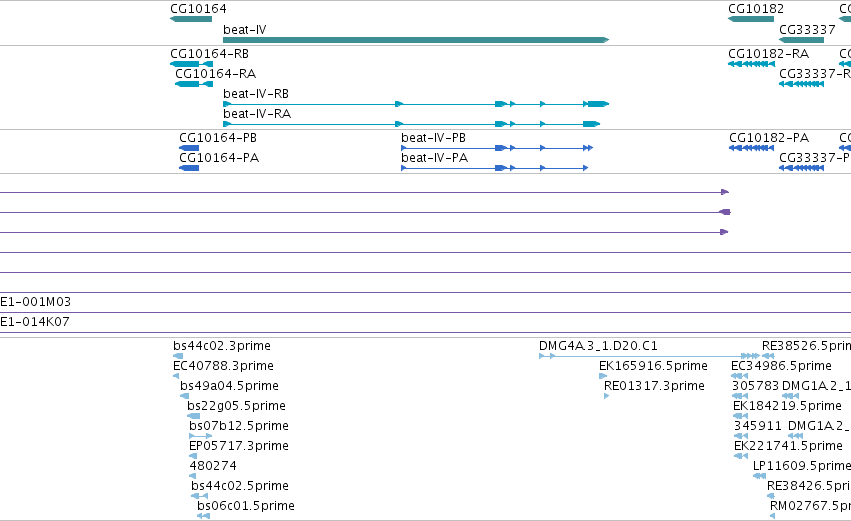The image size is (851, 521).
Task: Open EST bs49a04.5prime
Action: point(229,386)
